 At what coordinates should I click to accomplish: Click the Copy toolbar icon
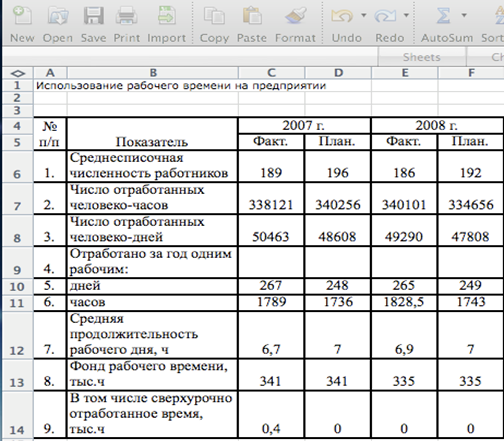pyautogui.click(x=214, y=15)
